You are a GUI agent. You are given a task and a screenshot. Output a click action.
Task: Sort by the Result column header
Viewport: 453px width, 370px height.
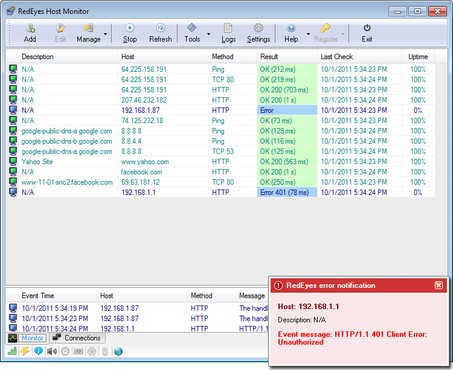[x=287, y=57]
